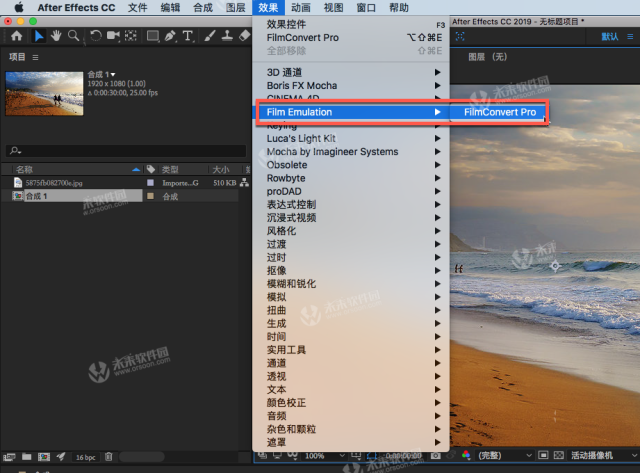640x473 pixels.
Task: Open the 动画 menu in menu bar
Action: click(301, 7)
